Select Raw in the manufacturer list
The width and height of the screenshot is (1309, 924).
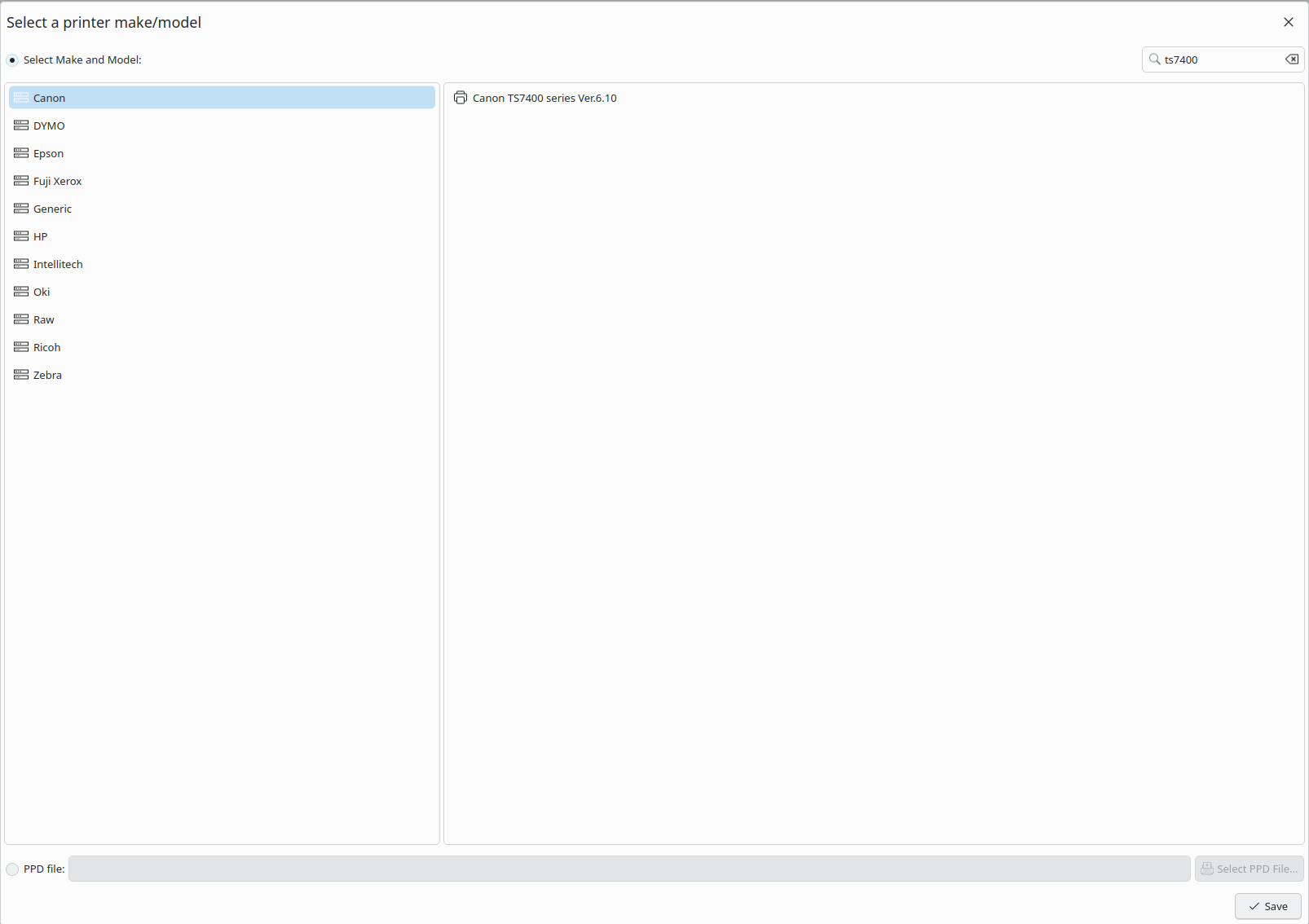coord(44,319)
